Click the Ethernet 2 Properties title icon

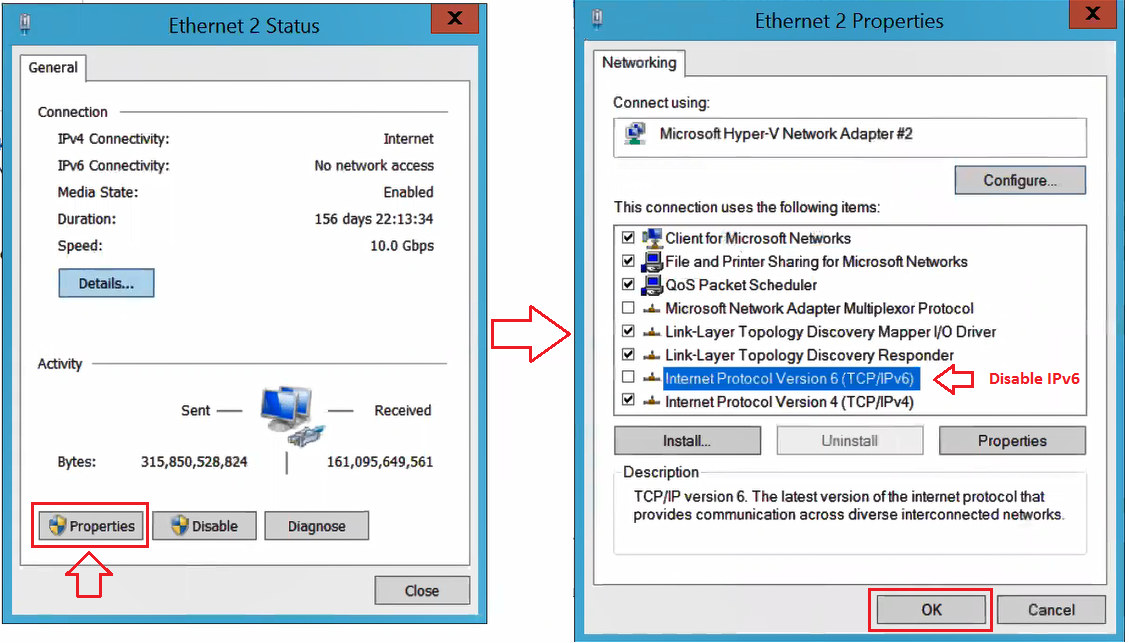pyautogui.click(x=597, y=19)
